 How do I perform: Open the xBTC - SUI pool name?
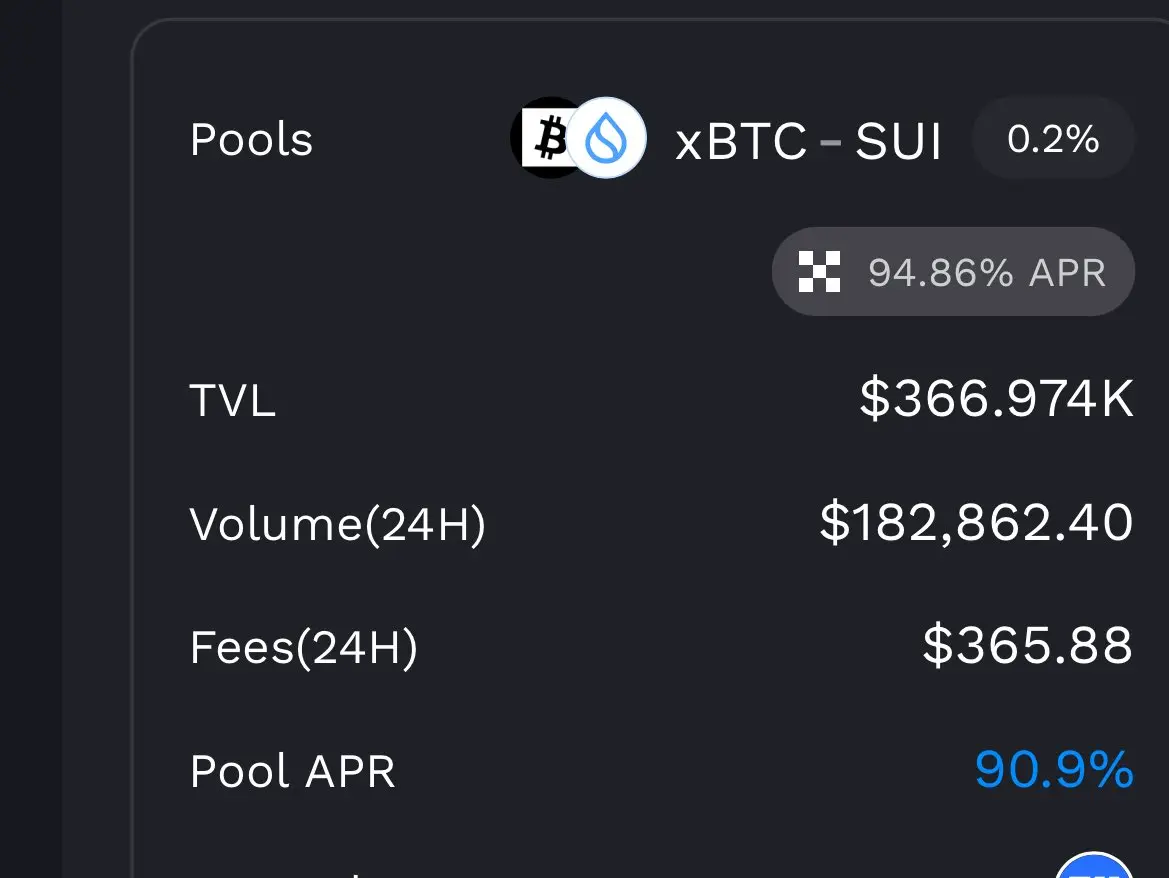pos(808,140)
